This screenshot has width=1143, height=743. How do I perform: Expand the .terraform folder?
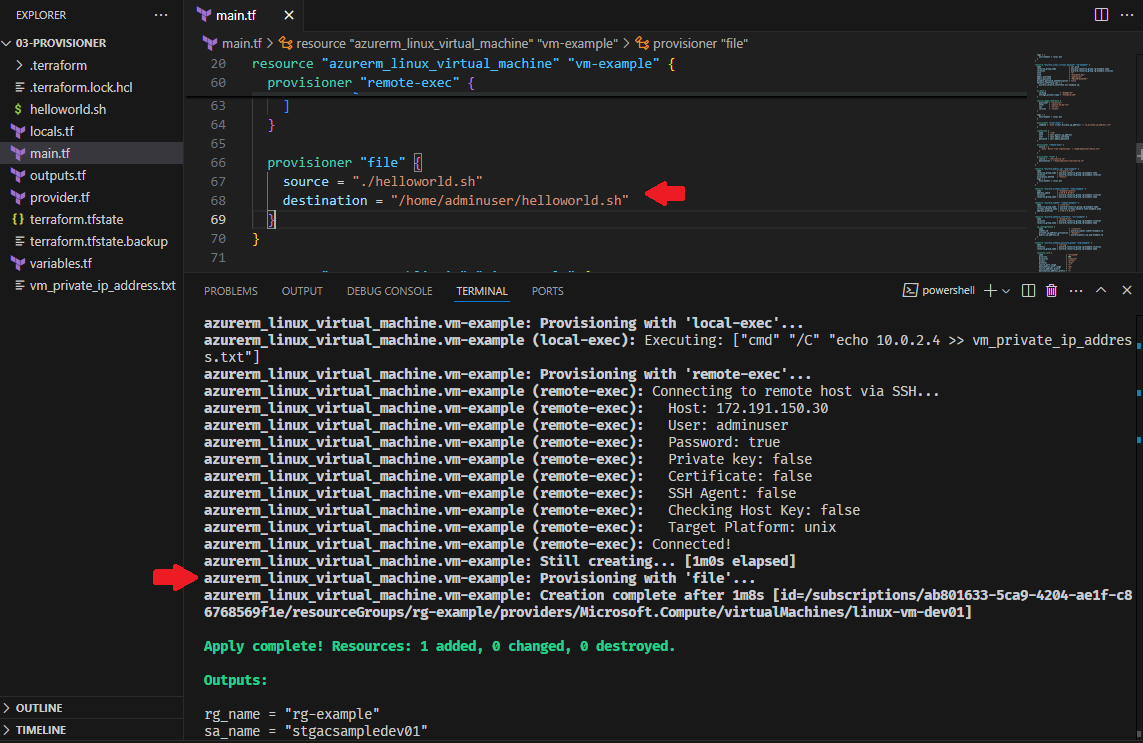point(58,65)
